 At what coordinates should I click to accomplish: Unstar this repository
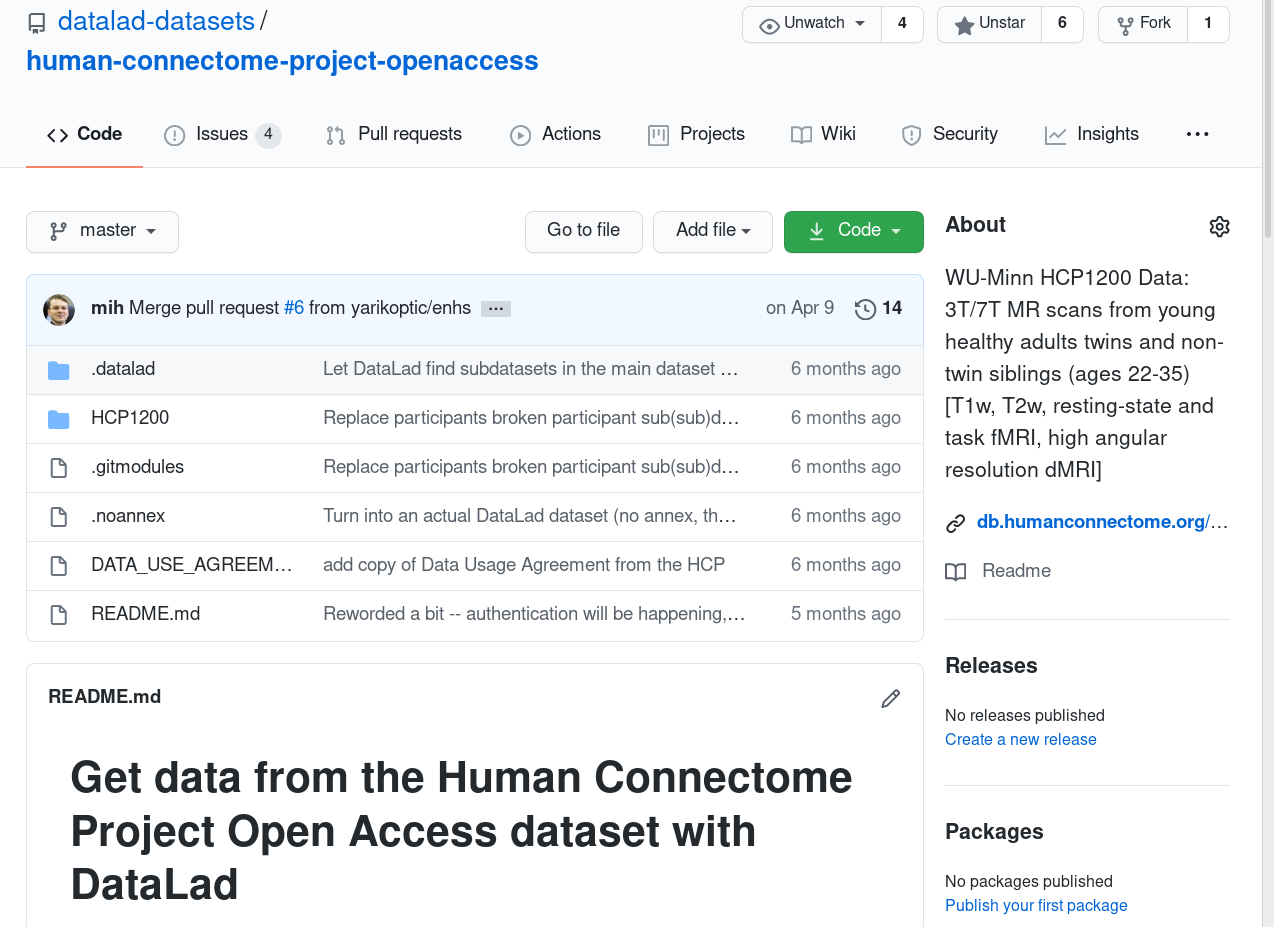coord(989,24)
